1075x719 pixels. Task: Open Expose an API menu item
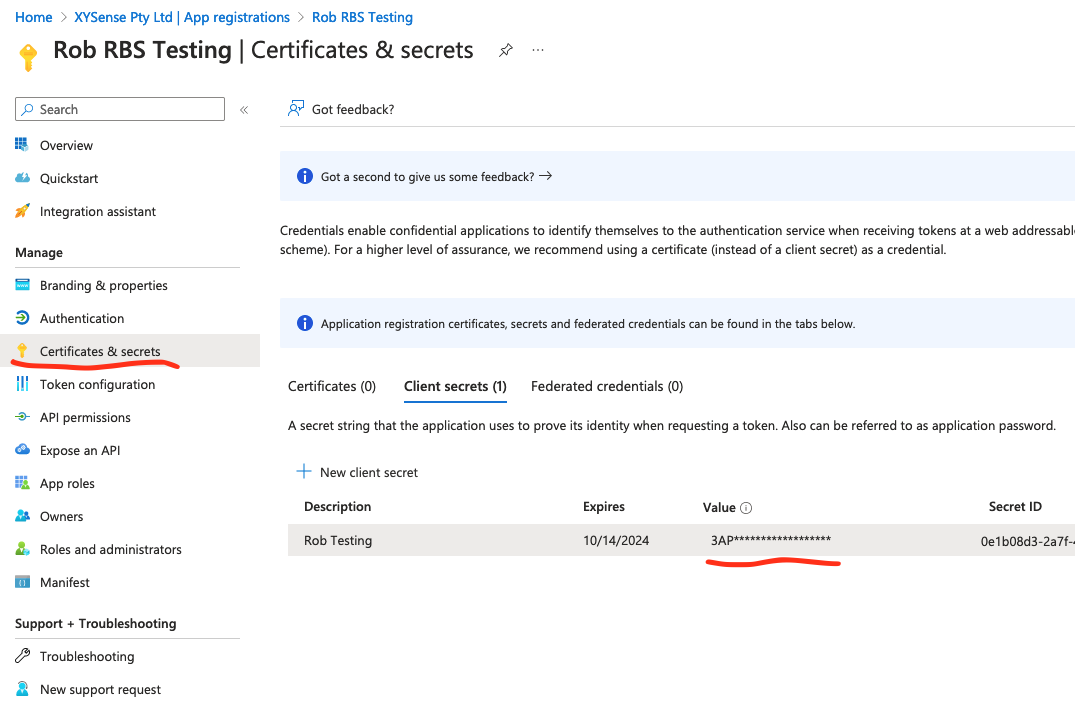[80, 450]
